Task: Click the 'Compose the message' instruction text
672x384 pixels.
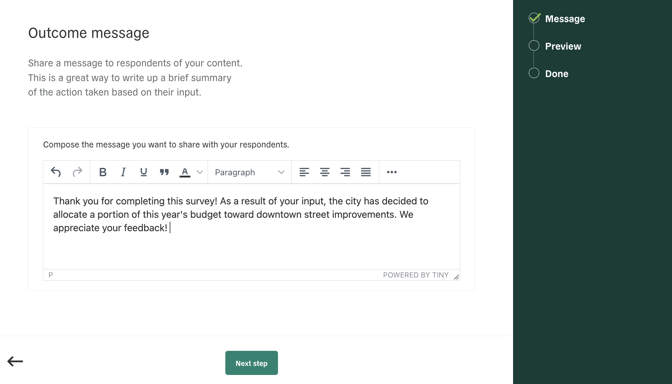Action: tap(166, 145)
